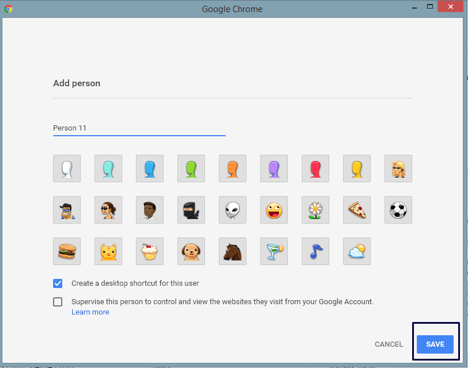The width and height of the screenshot is (469, 368).
Task: Click the CANCEL button
Action: tap(389, 344)
